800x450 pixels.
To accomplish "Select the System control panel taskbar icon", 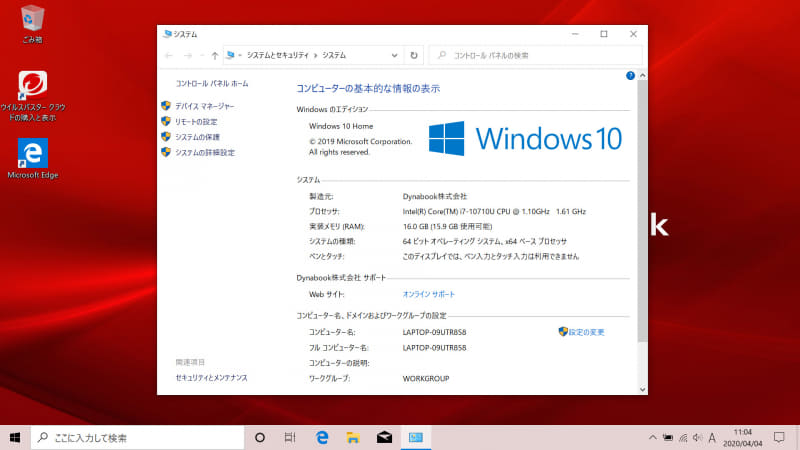I will point(416,438).
